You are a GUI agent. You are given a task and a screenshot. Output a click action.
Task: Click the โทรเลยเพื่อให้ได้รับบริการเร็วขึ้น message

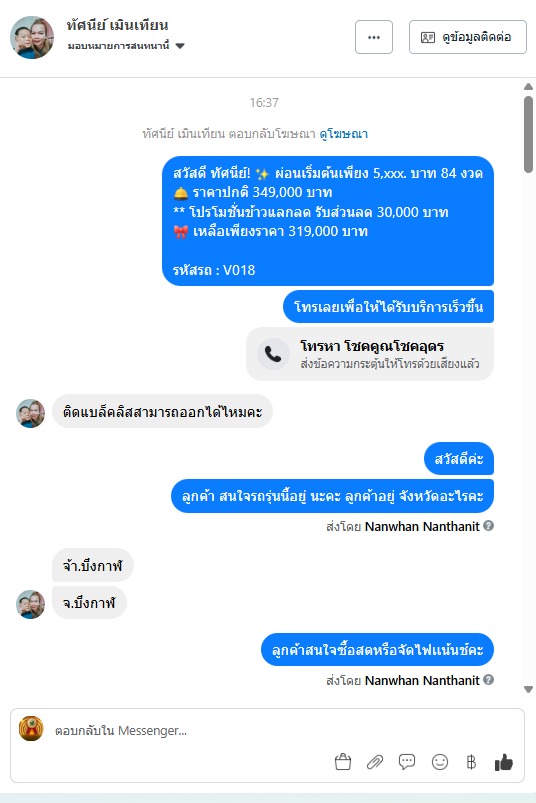(x=389, y=306)
